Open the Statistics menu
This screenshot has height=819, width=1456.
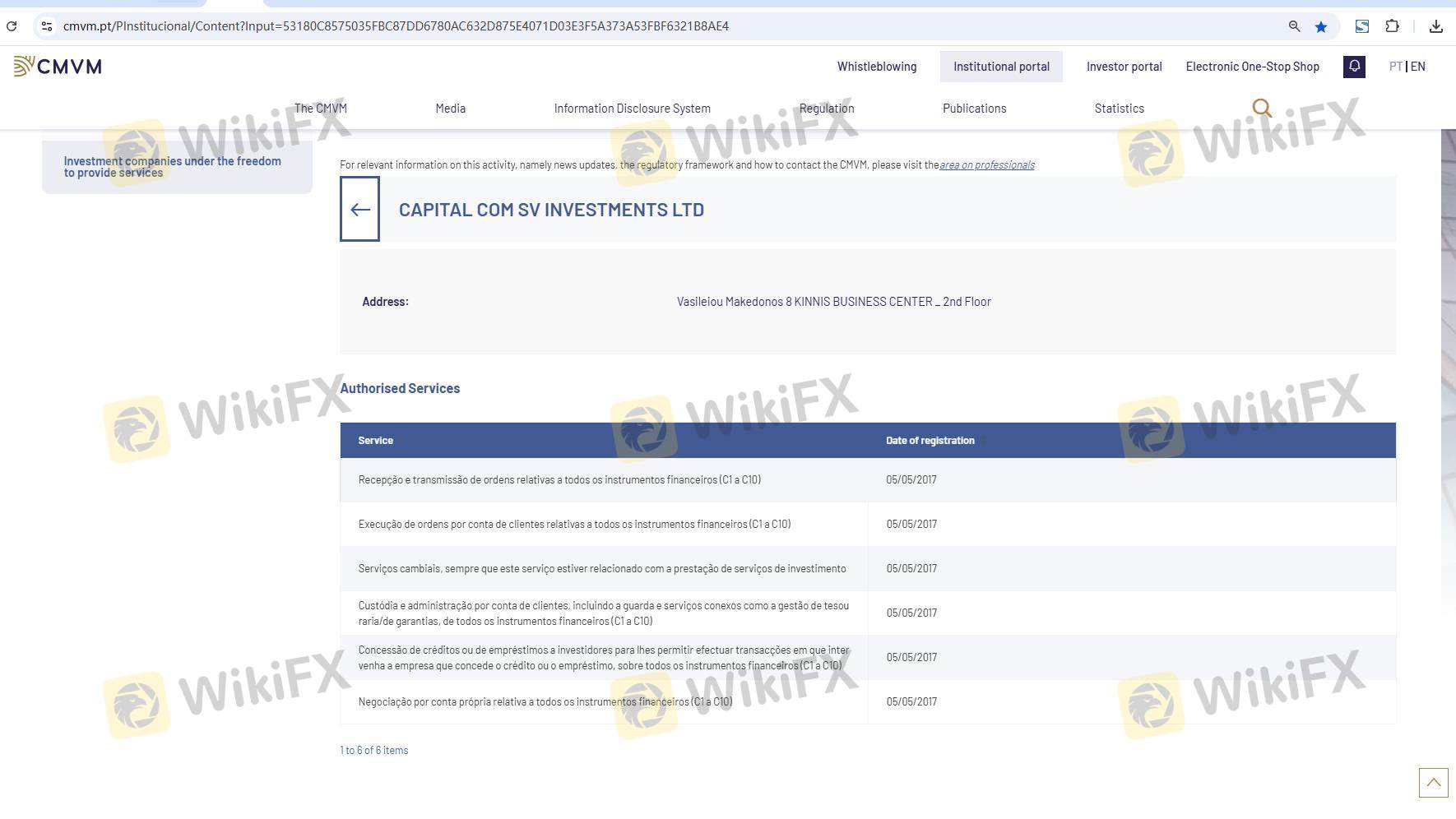pos(1119,109)
